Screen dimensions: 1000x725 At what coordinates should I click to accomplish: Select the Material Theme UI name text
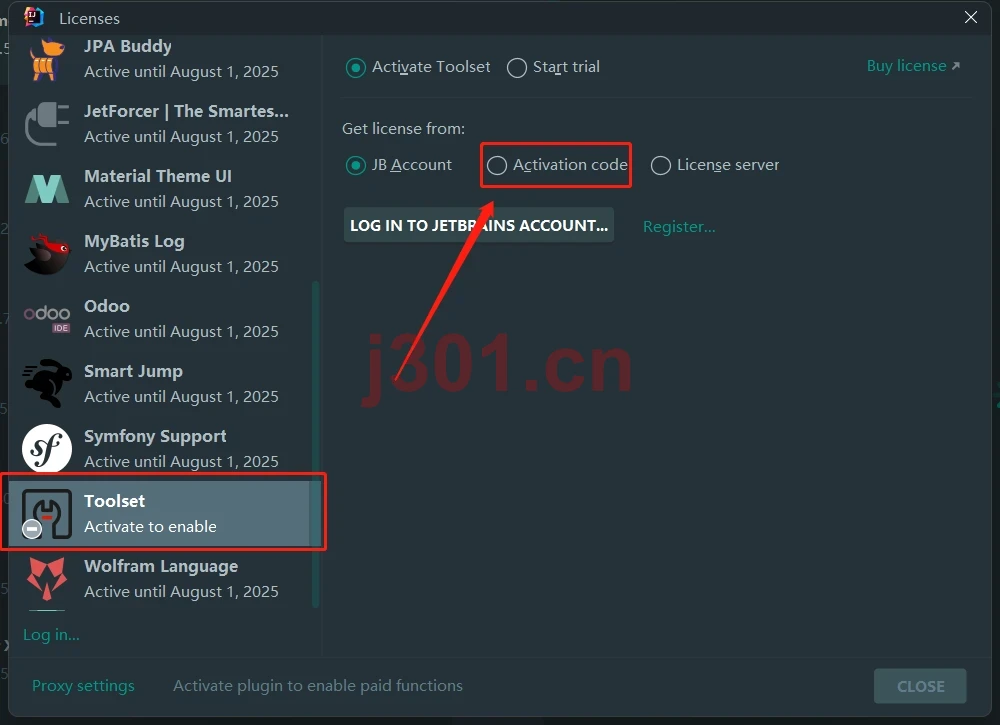(158, 176)
